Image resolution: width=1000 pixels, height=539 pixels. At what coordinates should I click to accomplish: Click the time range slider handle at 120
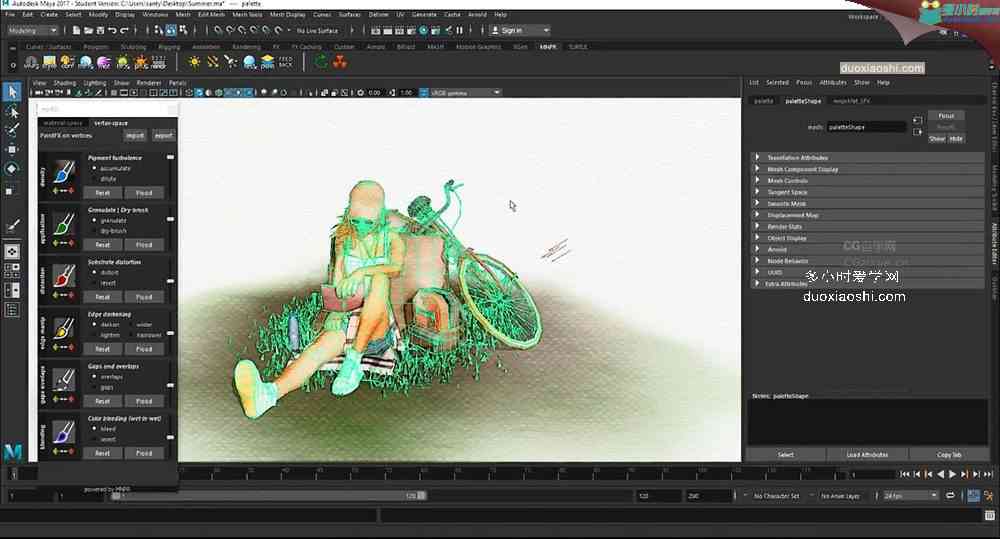pyautogui.click(x=422, y=496)
